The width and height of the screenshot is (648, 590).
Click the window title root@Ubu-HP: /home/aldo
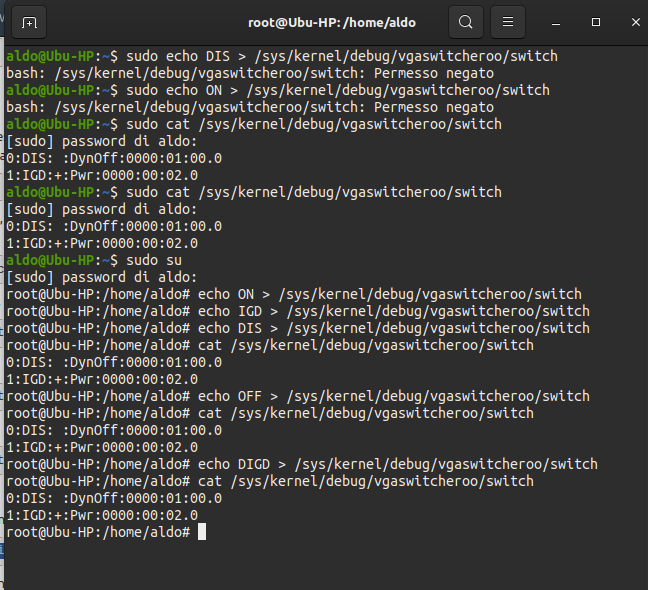tap(332, 23)
